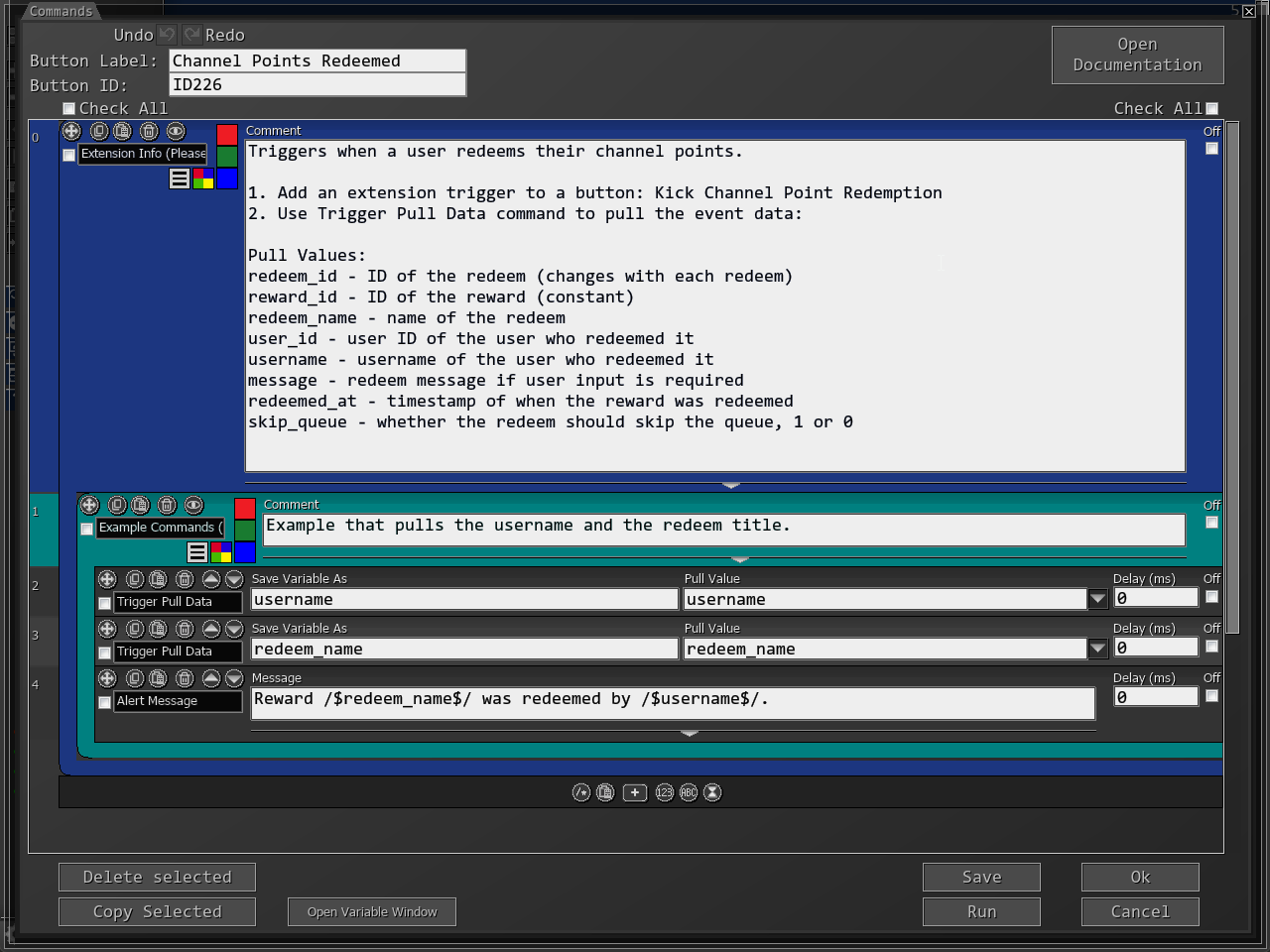Select the Alert Message row checkbox
Screen dimensions: 1270x952
pyautogui.click(x=104, y=702)
